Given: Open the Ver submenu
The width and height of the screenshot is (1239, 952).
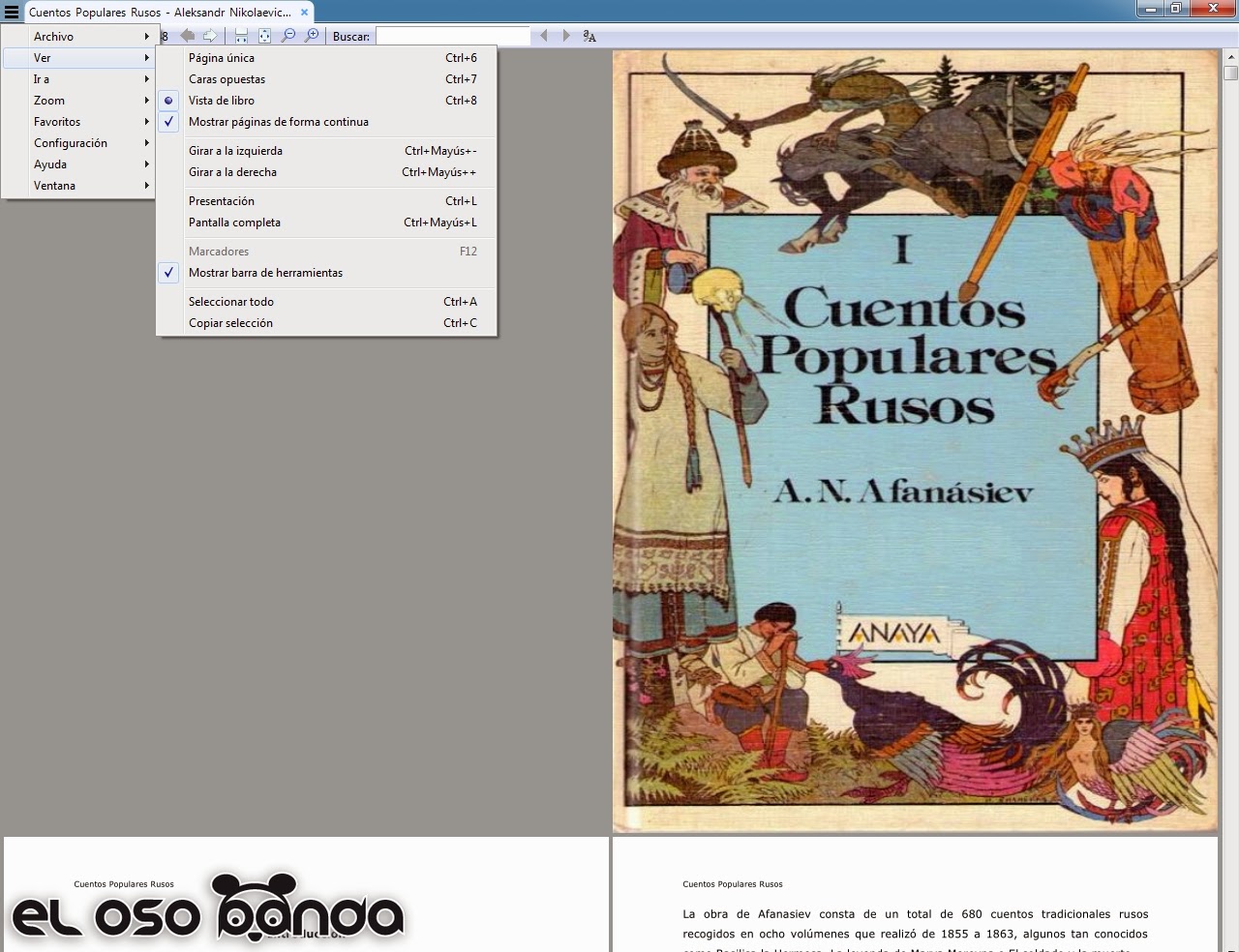Looking at the screenshot, I should [79, 58].
